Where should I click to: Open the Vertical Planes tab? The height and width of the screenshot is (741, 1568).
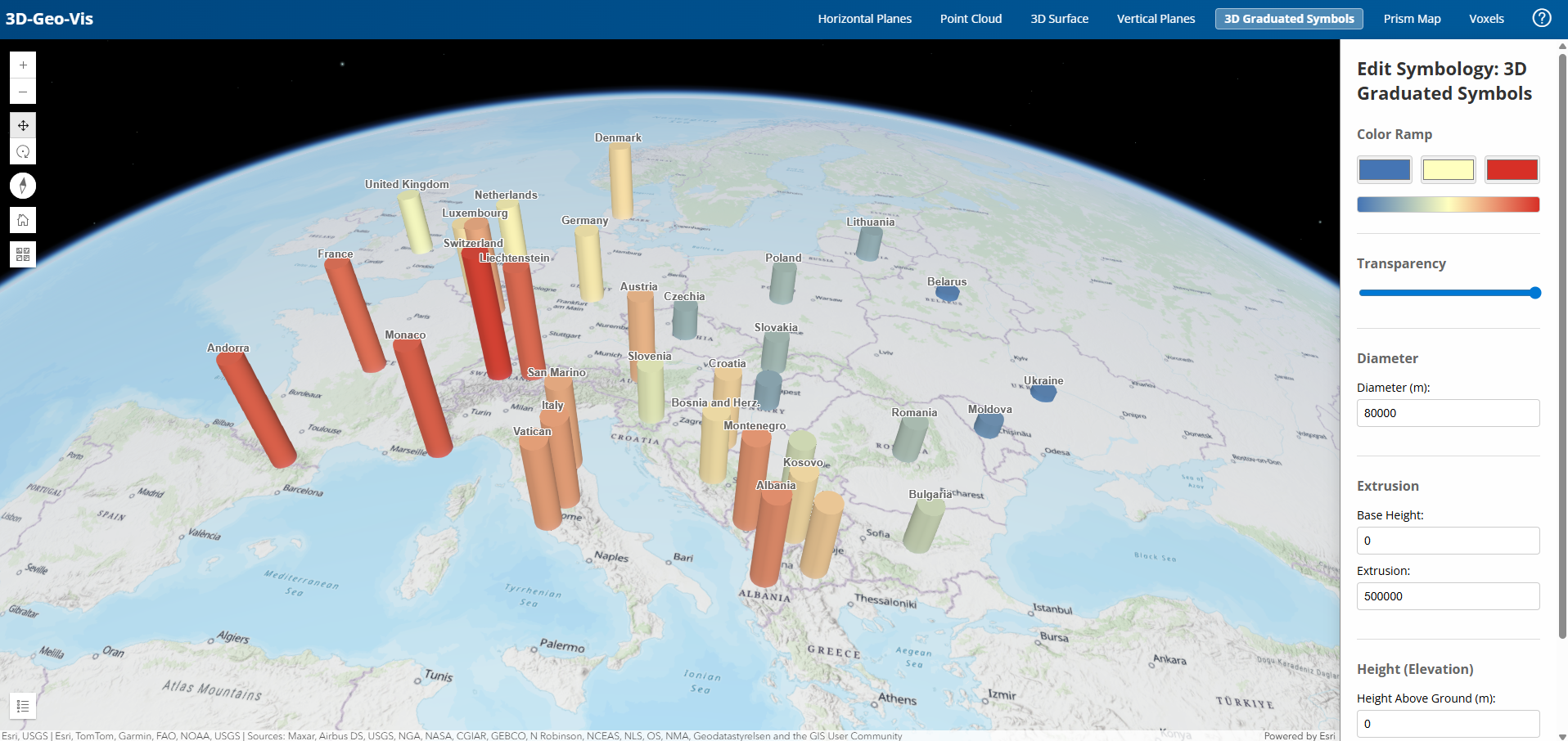click(1156, 19)
